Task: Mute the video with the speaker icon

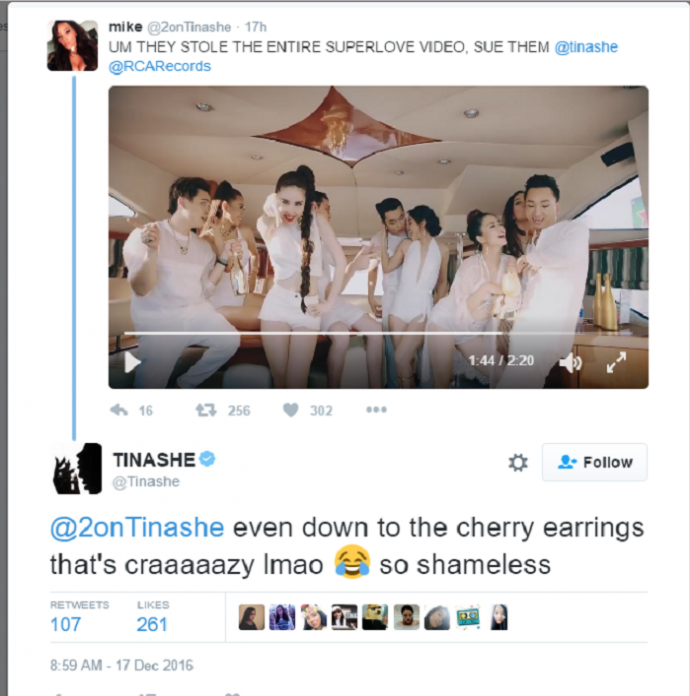Action: point(571,363)
